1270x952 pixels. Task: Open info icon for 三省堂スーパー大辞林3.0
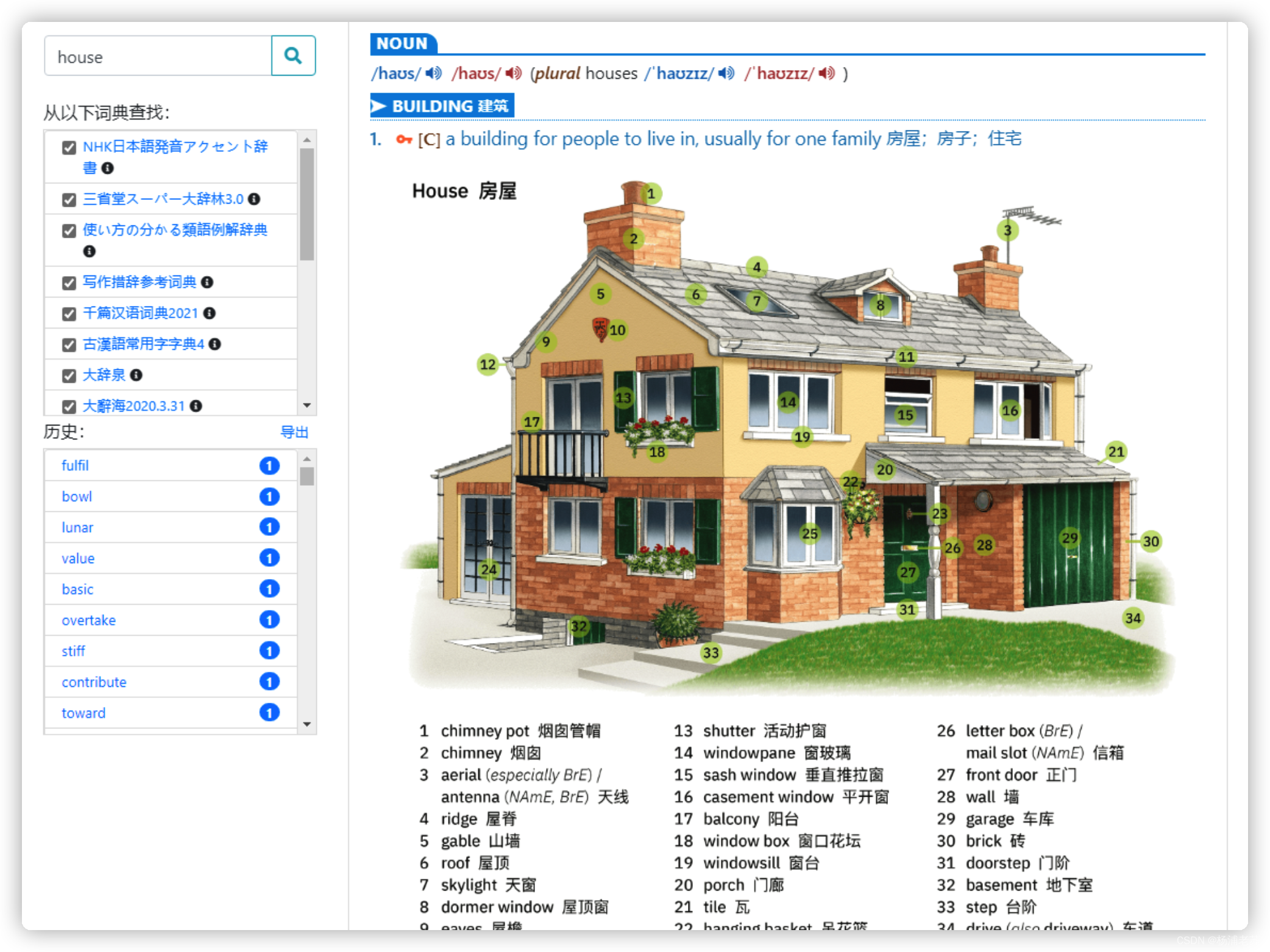(254, 199)
